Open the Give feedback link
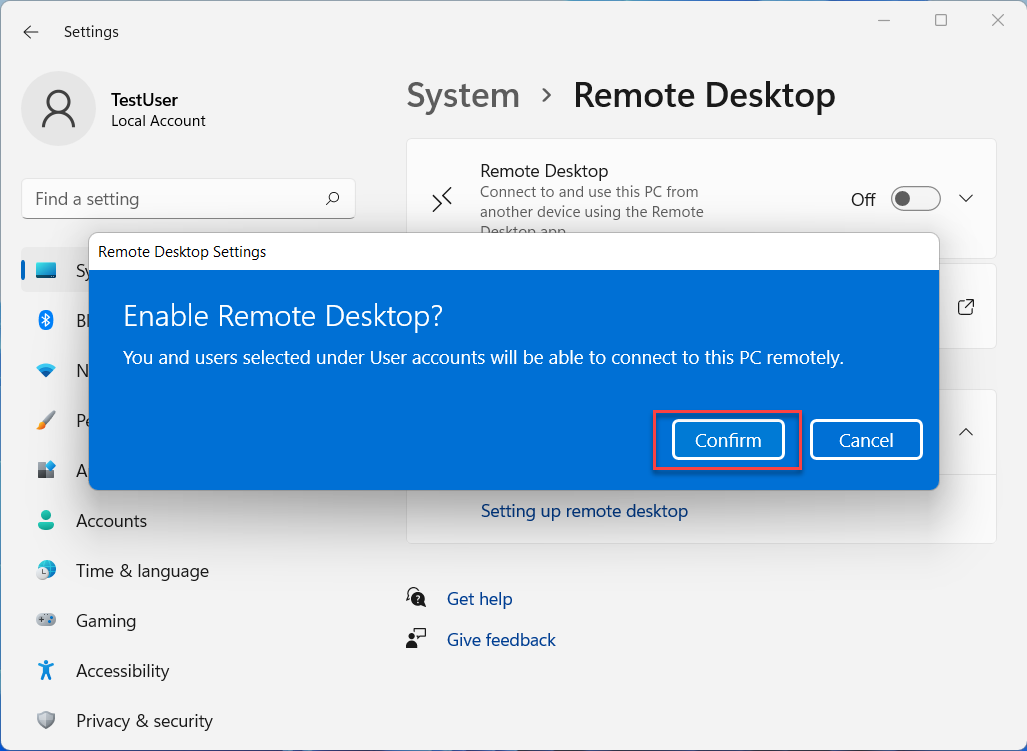1027x751 pixels. [x=501, y=640]
